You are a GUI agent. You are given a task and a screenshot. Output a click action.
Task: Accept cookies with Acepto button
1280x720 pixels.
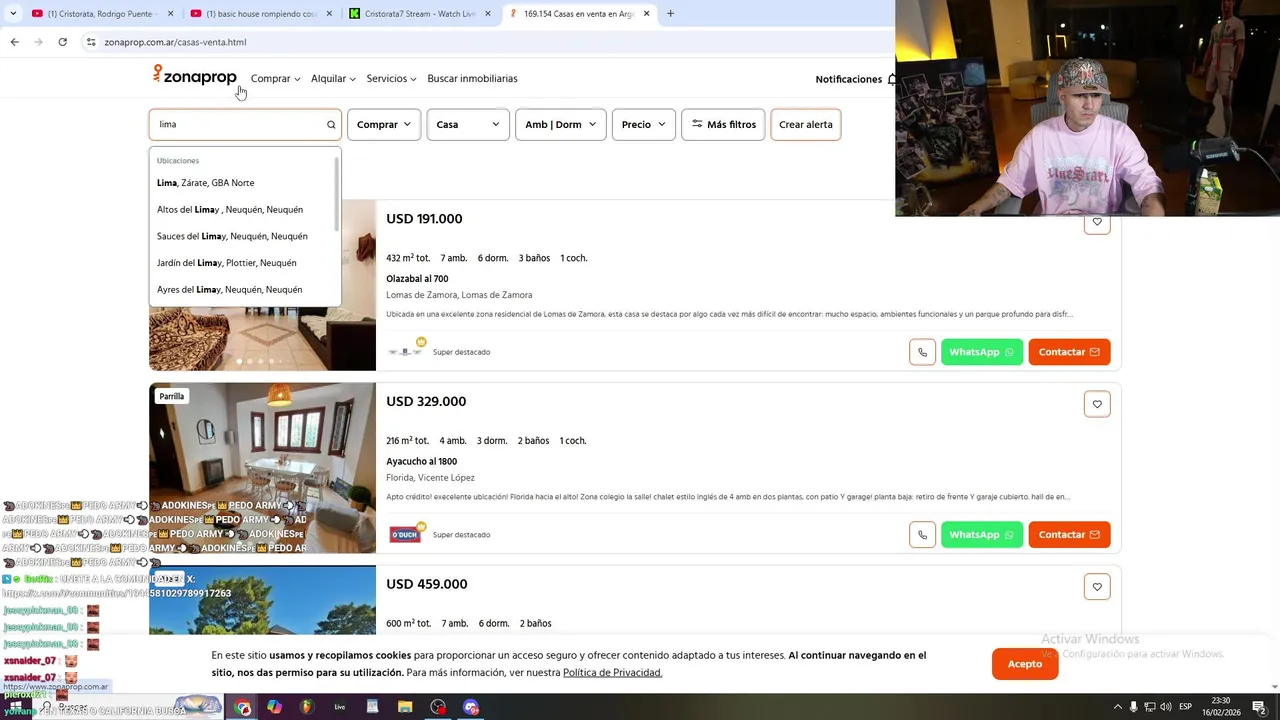1025,664
